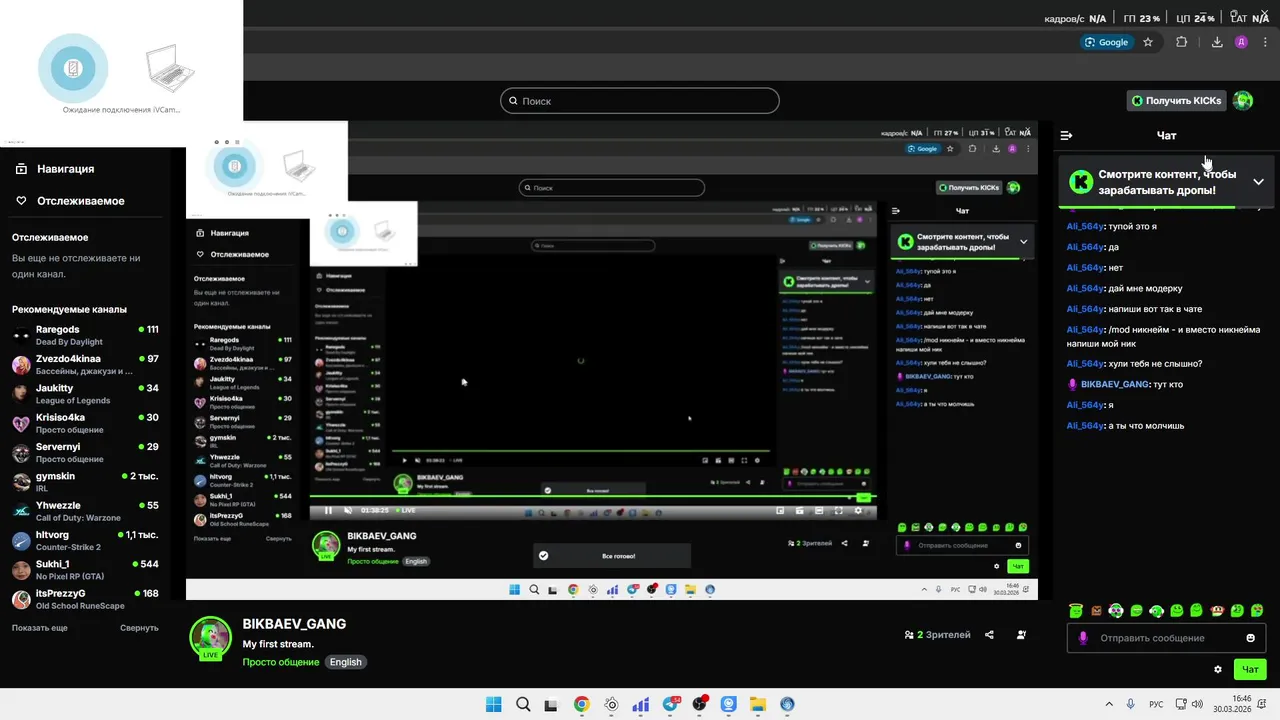Open the Yhwezzle Call of Duty channel

(x=85, y=512)
